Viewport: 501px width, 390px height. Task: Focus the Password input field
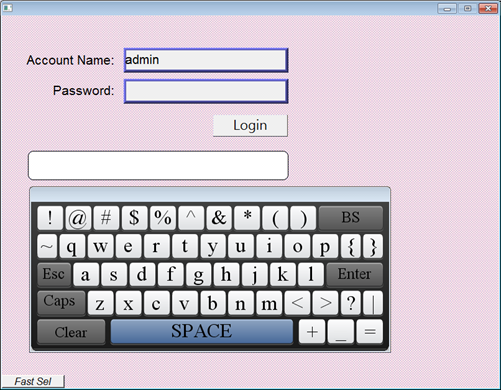click(206, 91)
